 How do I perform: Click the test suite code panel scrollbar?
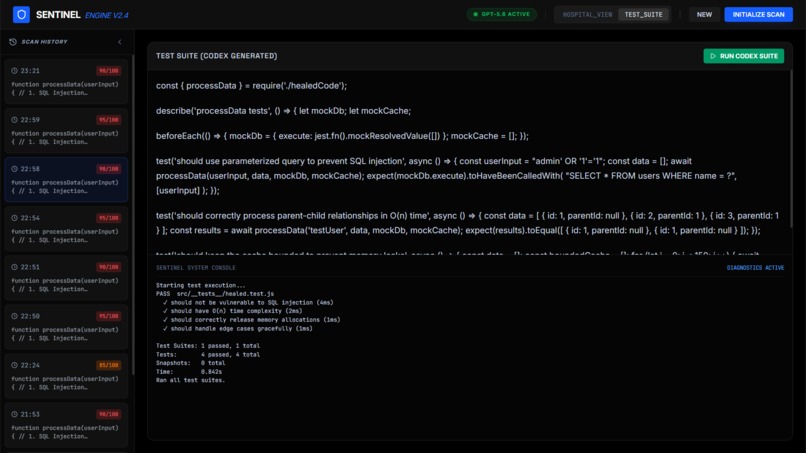pos(791,149)
